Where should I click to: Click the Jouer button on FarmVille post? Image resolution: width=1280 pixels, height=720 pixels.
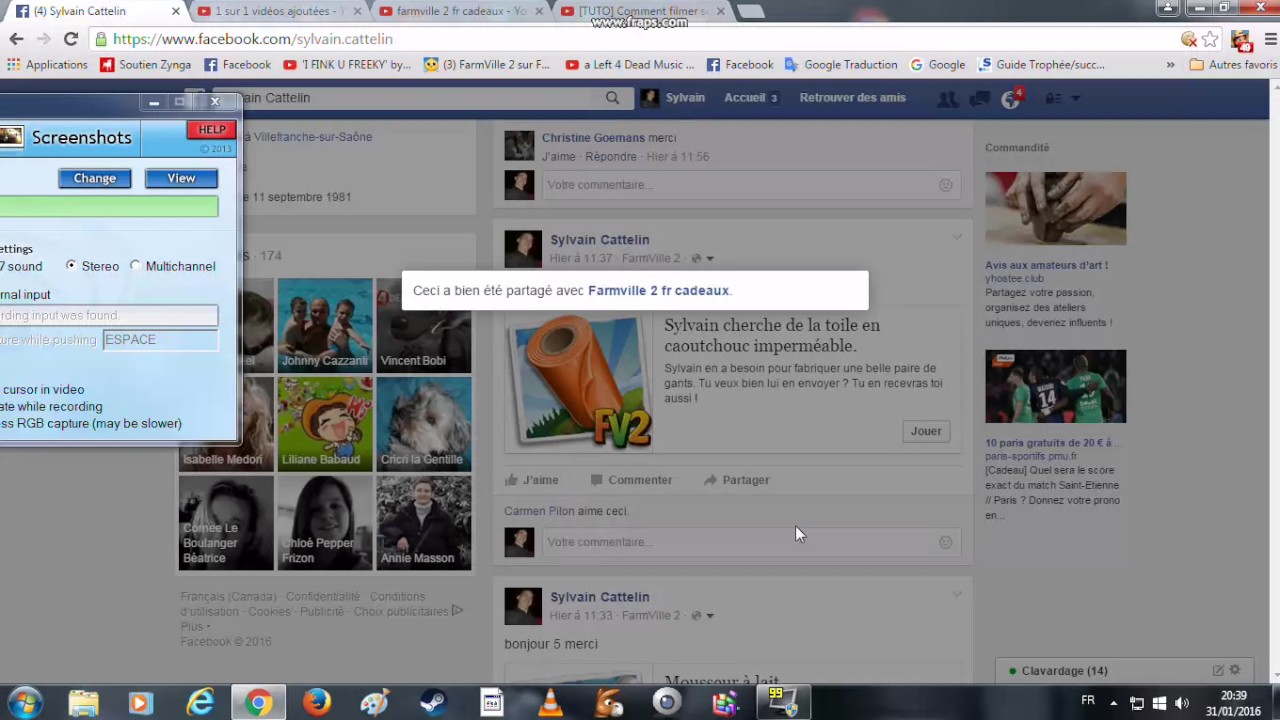[x=926, y=431]
